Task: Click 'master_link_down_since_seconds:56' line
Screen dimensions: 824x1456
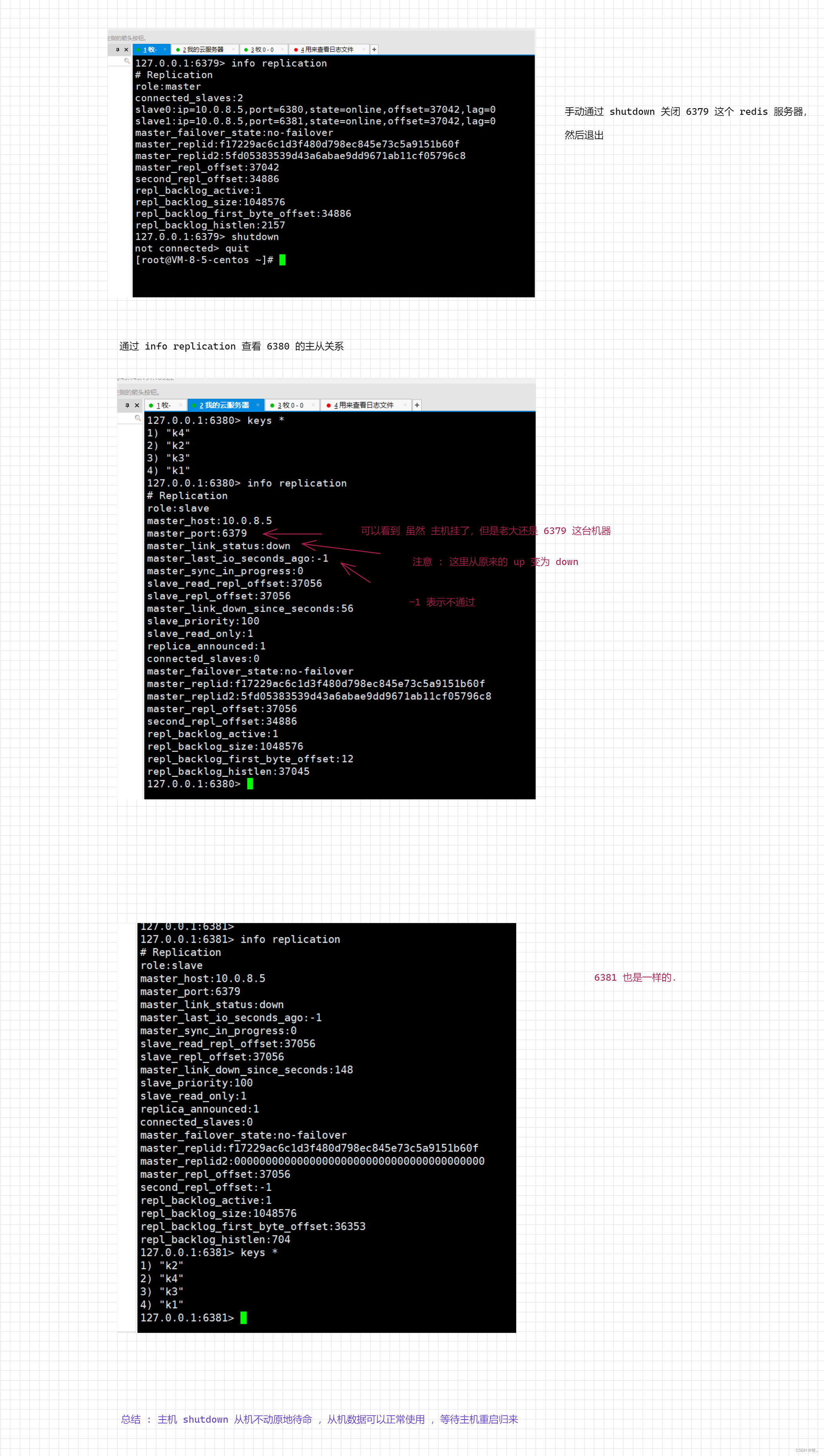Action: [x=250, y=608]
